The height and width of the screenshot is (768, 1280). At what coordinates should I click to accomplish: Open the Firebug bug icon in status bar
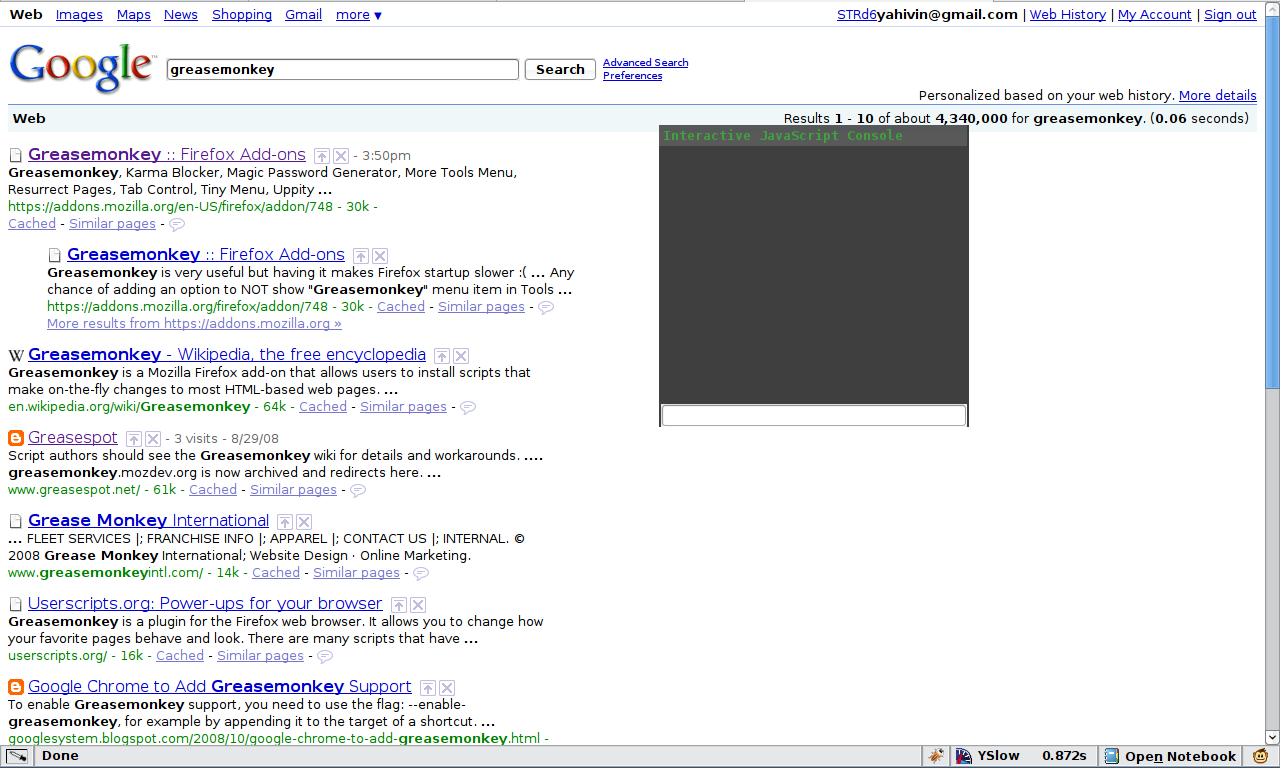pos(936,756)
